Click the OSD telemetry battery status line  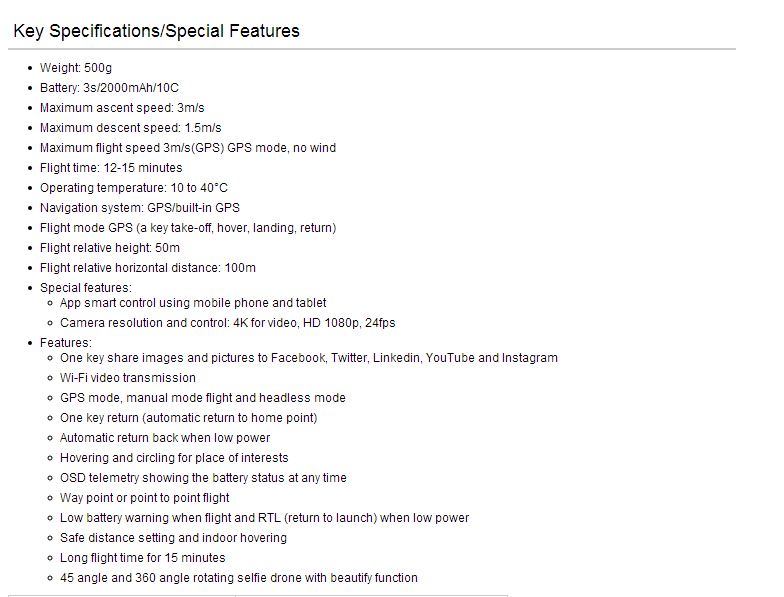pos(203,478)
